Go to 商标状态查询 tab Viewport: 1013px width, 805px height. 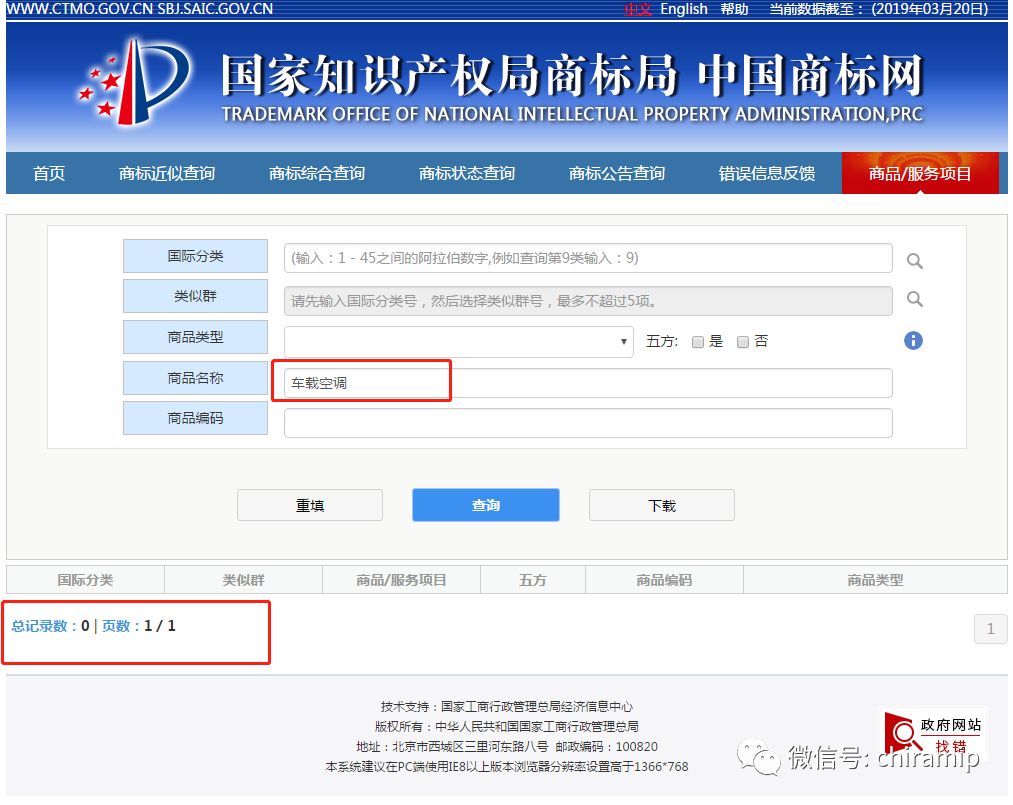[466, 174]
